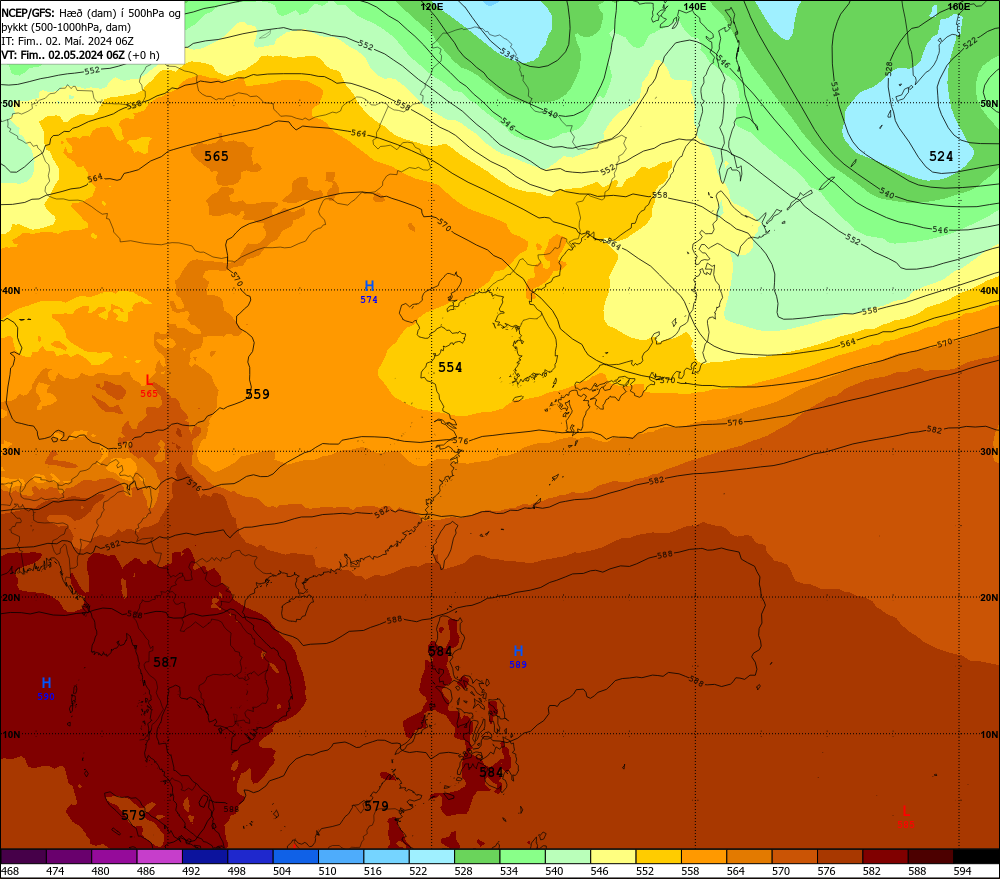Click the legend number '498'
The height and width of the screenshot is (879, 1000).
(237, 871)
